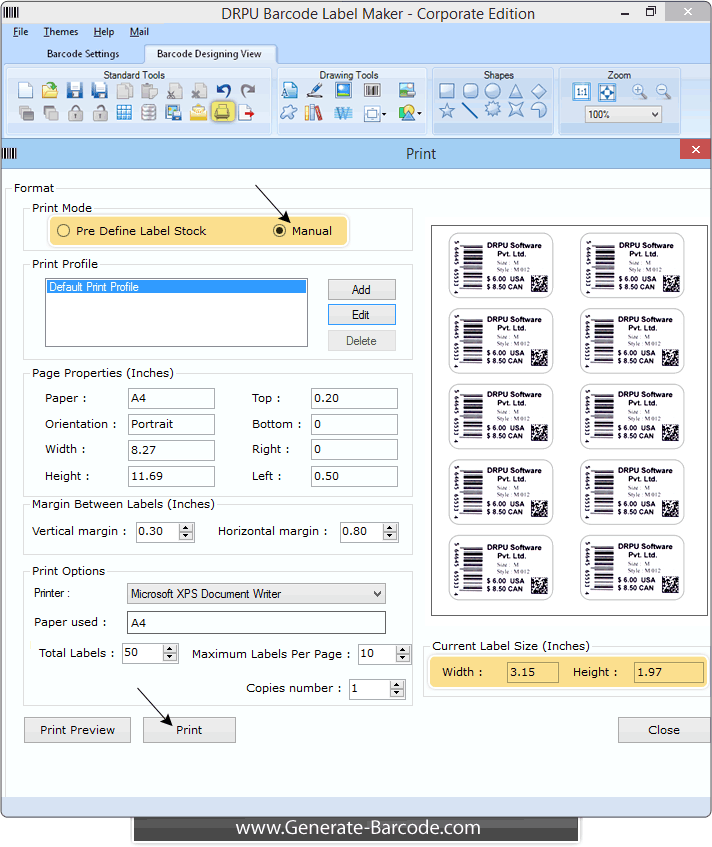Click the highlighted Print icon in Standard Tools
712x847 pixels.
[x=222, y=112]
